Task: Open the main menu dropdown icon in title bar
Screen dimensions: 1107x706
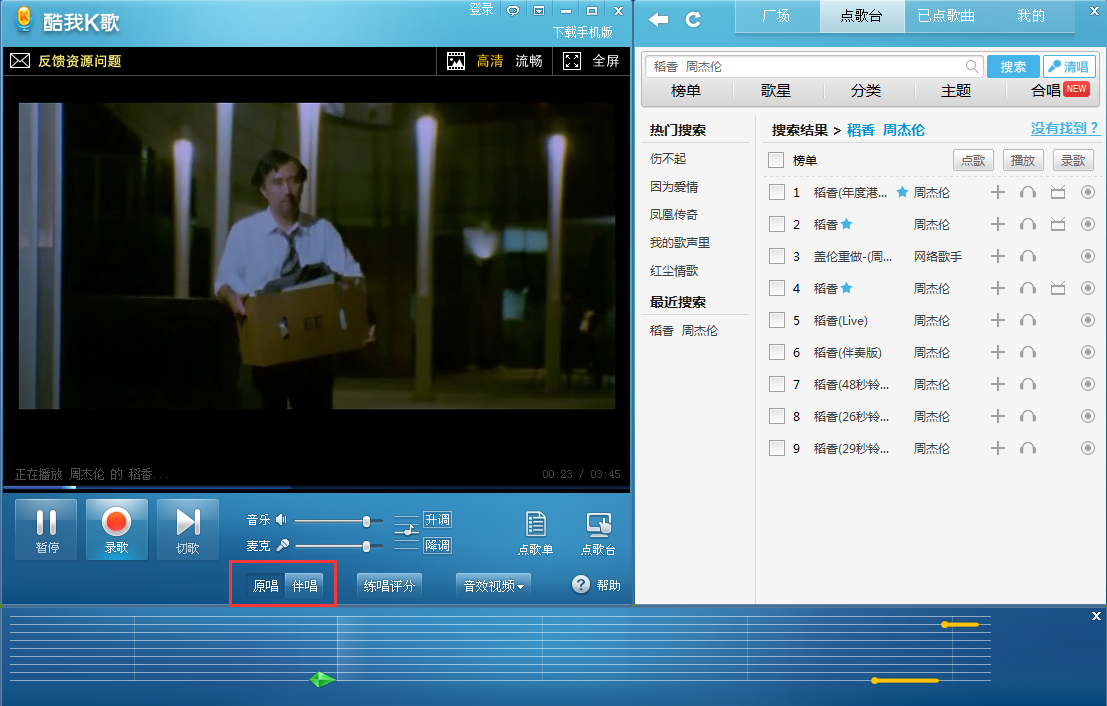Action: point(539,11)
